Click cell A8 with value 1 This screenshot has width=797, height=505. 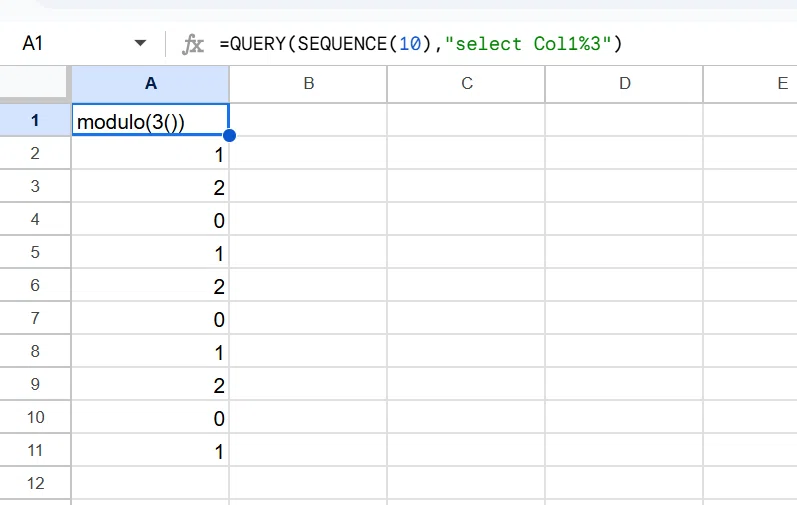pyautogui.click(x=150, y=351)
